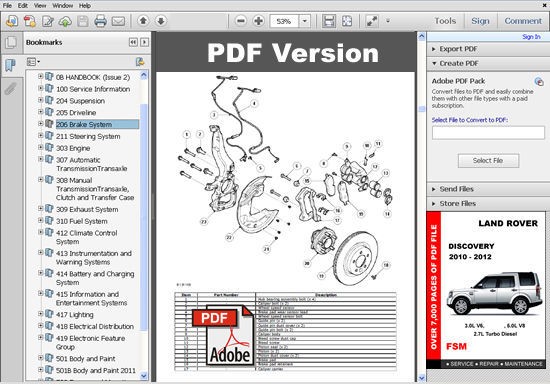Open the Edit menu

[x=23, y=6]
